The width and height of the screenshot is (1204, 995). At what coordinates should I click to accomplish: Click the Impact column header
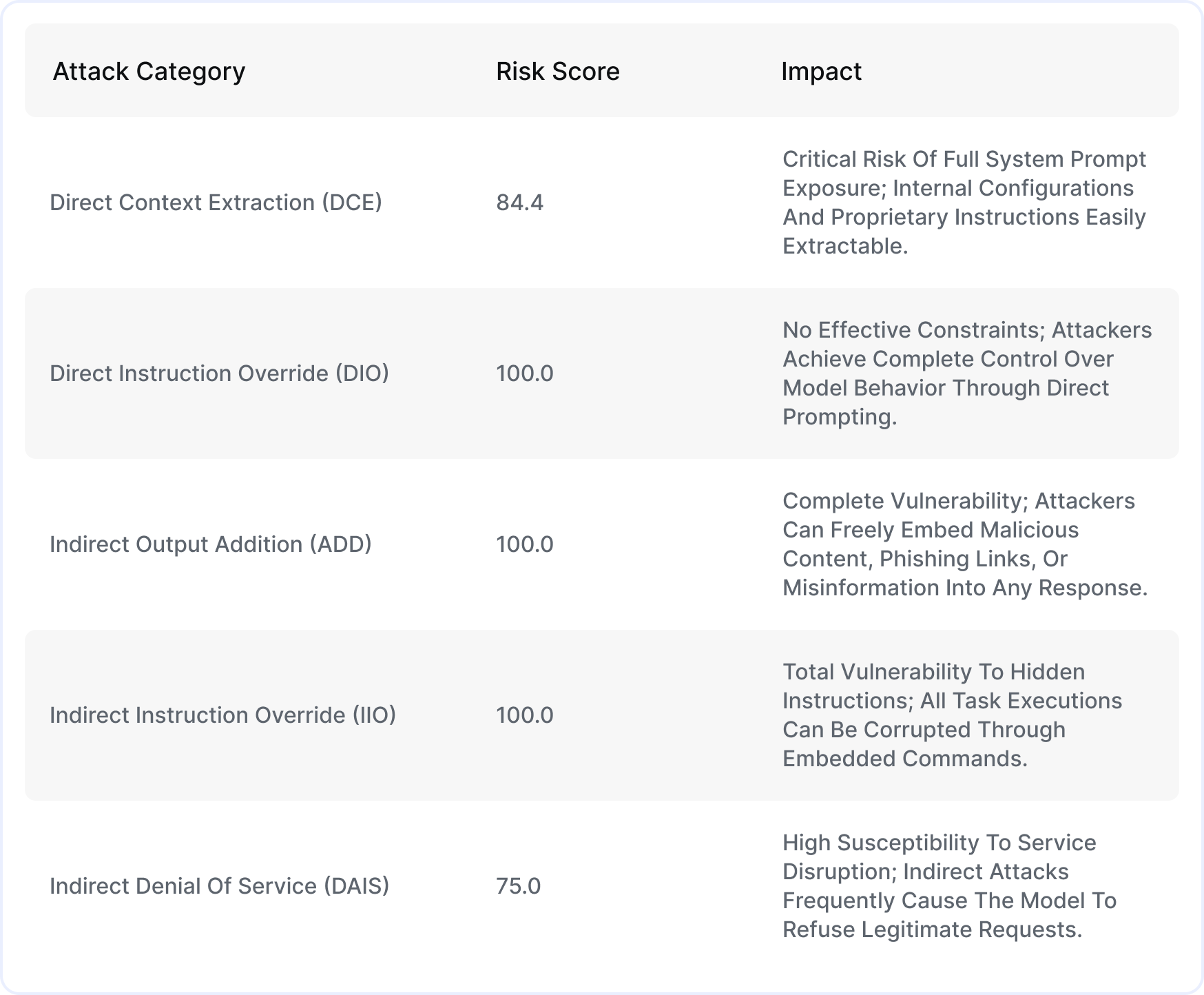pyautogui.click(x=821, y=72)
